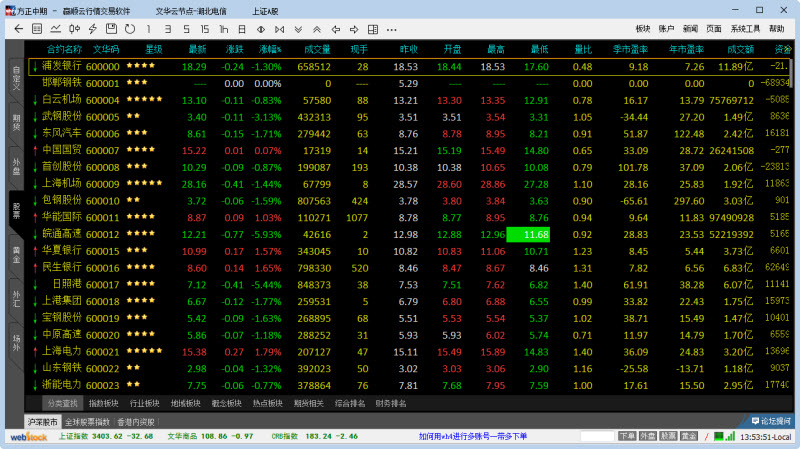
Task: Select the daily (日) period button
Action: pos(242,29)
